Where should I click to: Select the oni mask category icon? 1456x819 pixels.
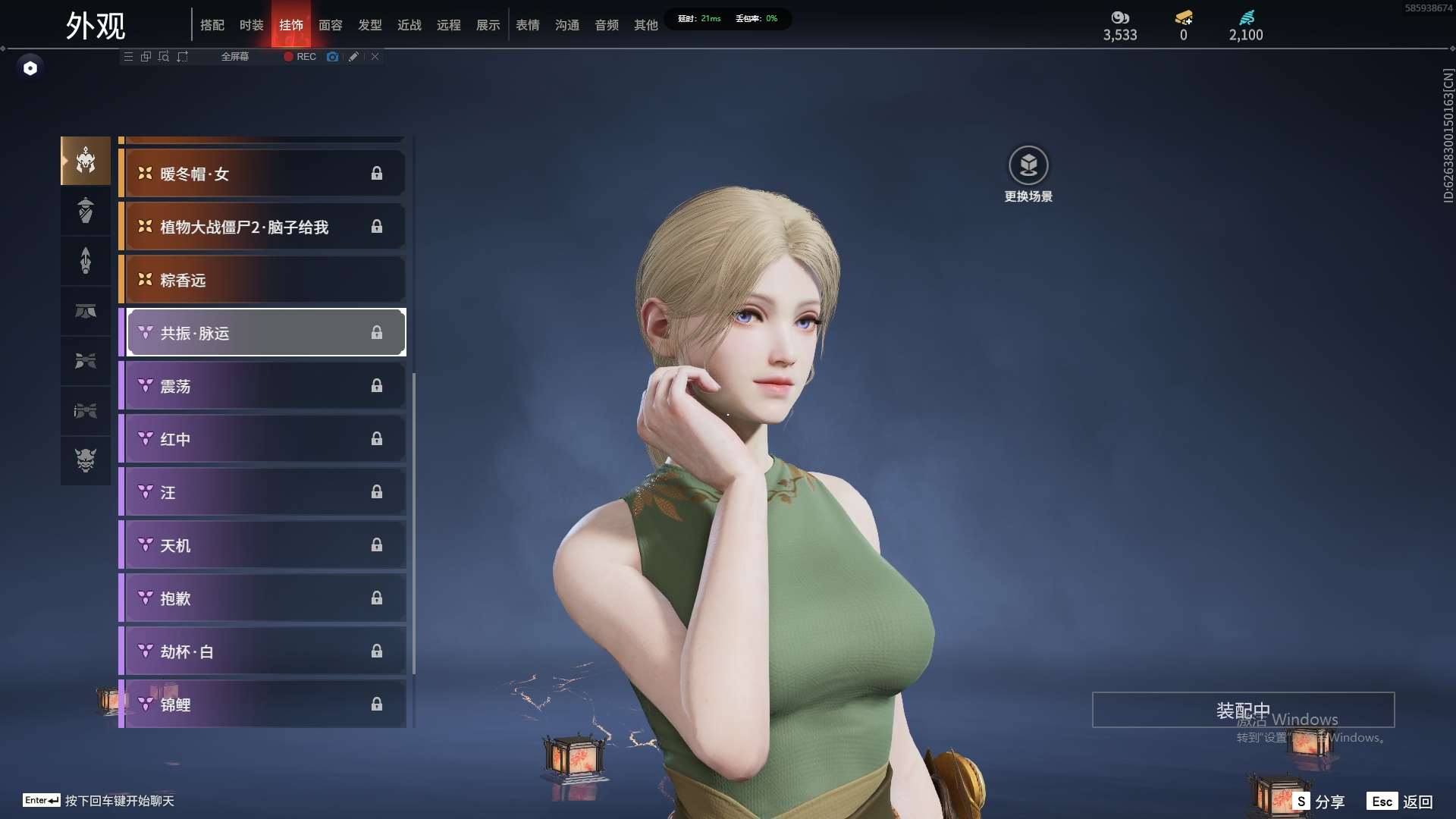86,460
